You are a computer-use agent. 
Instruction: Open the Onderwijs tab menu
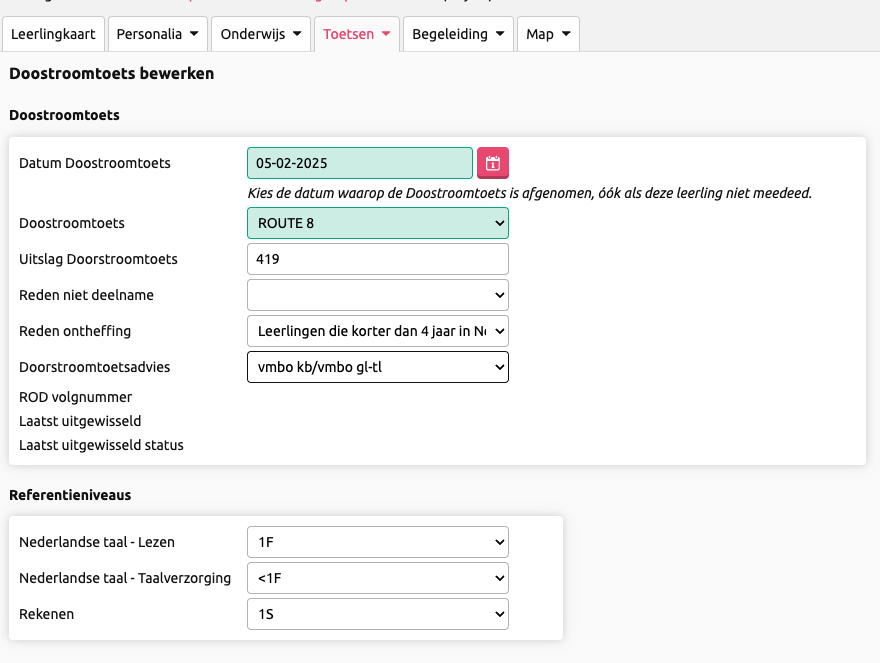261,34
